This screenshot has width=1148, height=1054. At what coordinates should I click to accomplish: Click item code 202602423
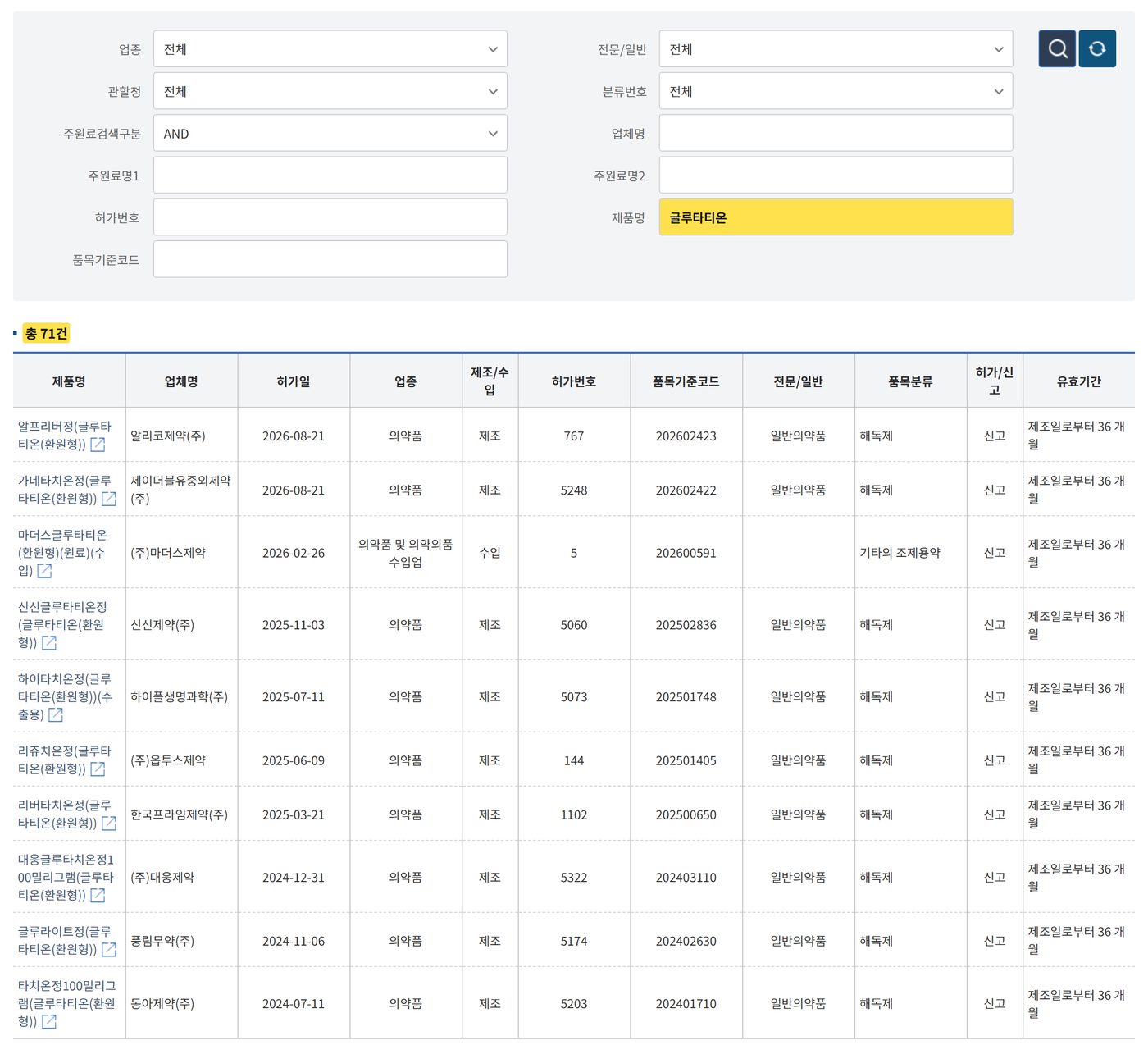click(x=686, y=436)
